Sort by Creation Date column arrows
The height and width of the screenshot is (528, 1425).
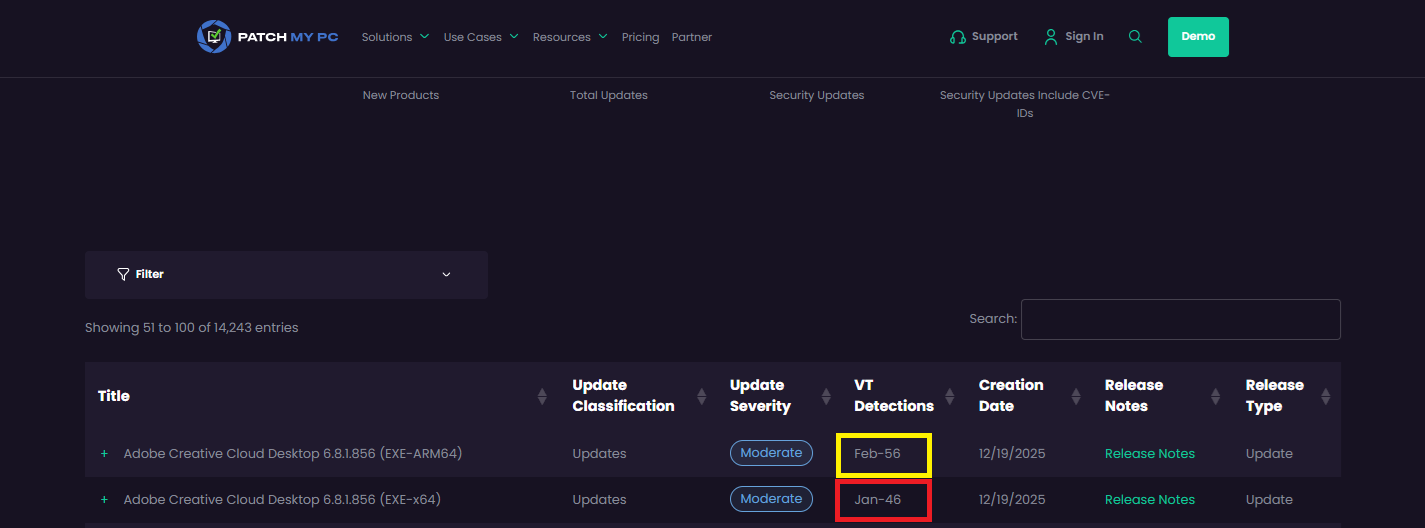pyautogui.click(x=1075, y=396)
